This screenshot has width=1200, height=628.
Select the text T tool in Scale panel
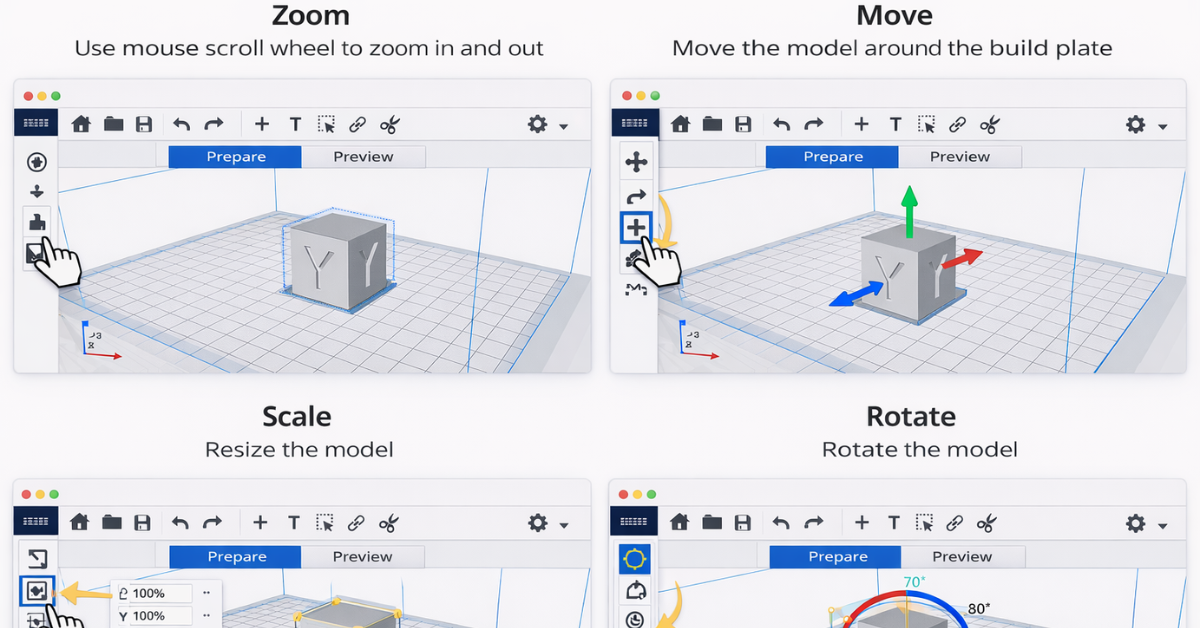pyautogui.click(x=294, y=522)
